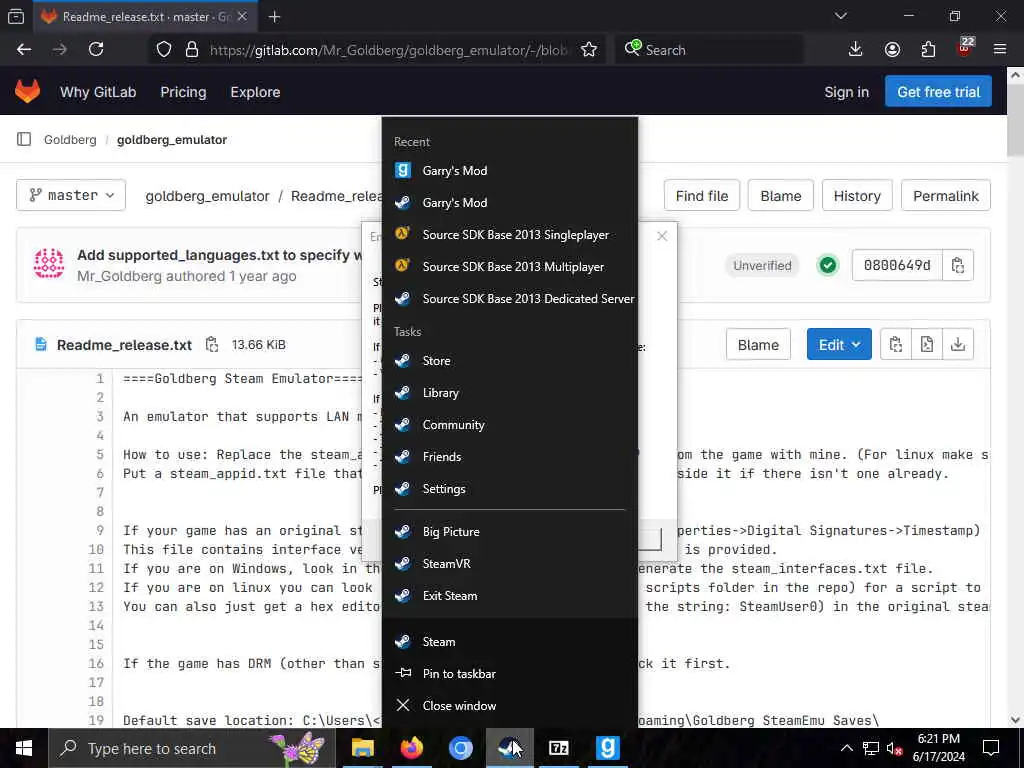
Task: Open the list all tabs chevron
Action: pos(841,16)
